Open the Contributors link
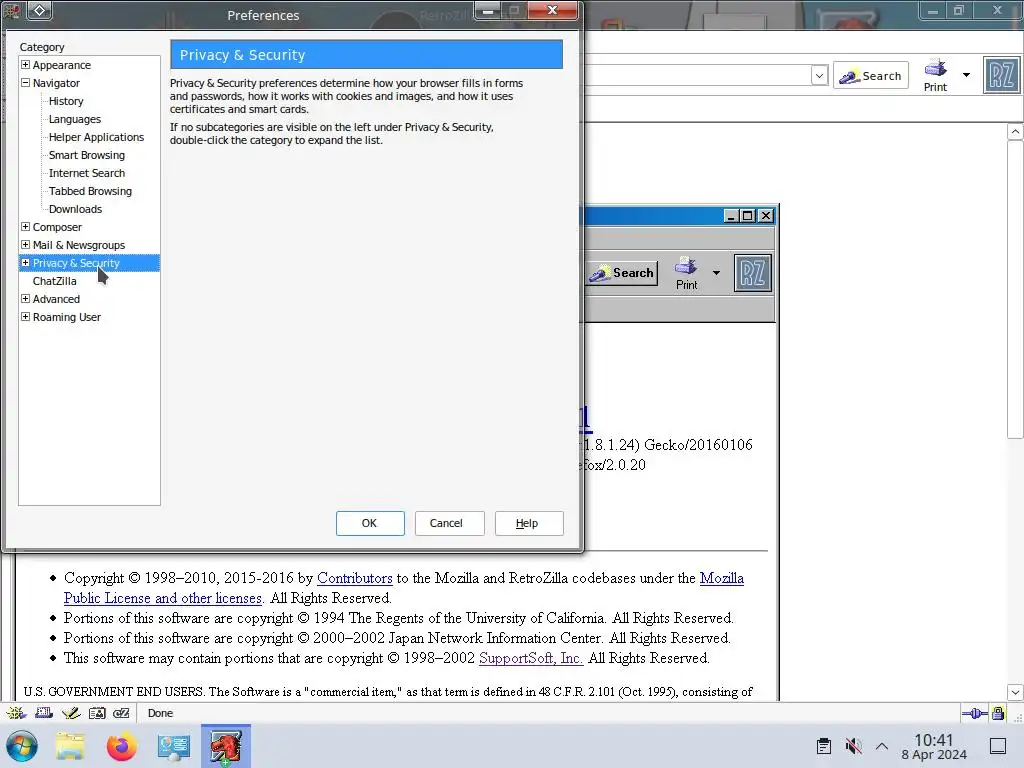 [355, 578]
